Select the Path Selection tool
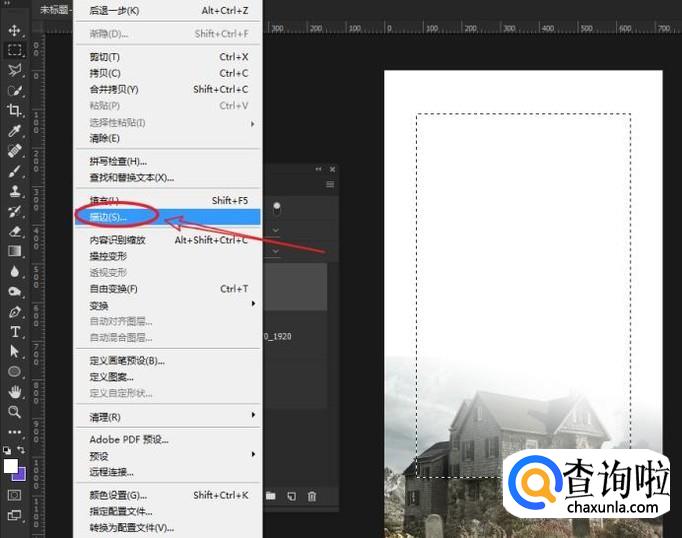Viewport: 682px width, 538px height. coord(14,351)
